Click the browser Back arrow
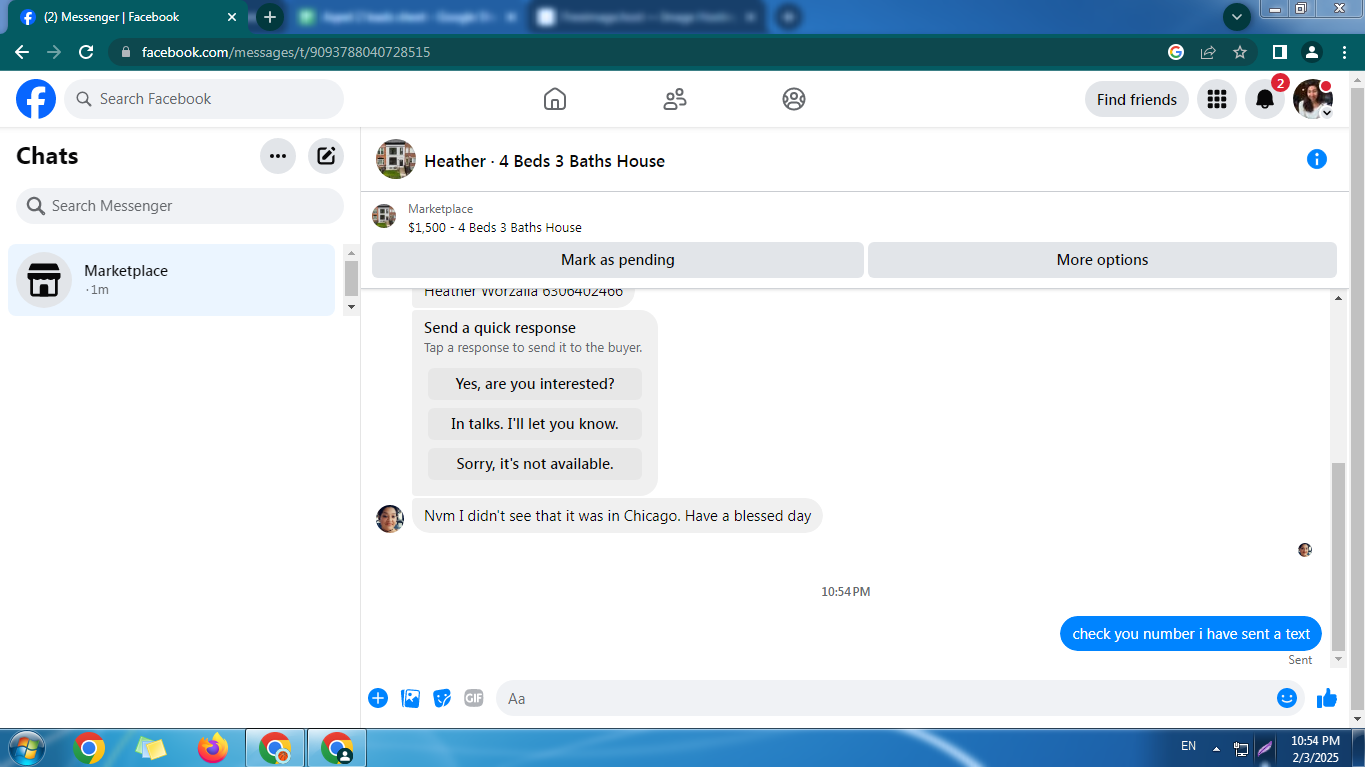The height and width of the screenshot is (767, 1365). point(22,52)
